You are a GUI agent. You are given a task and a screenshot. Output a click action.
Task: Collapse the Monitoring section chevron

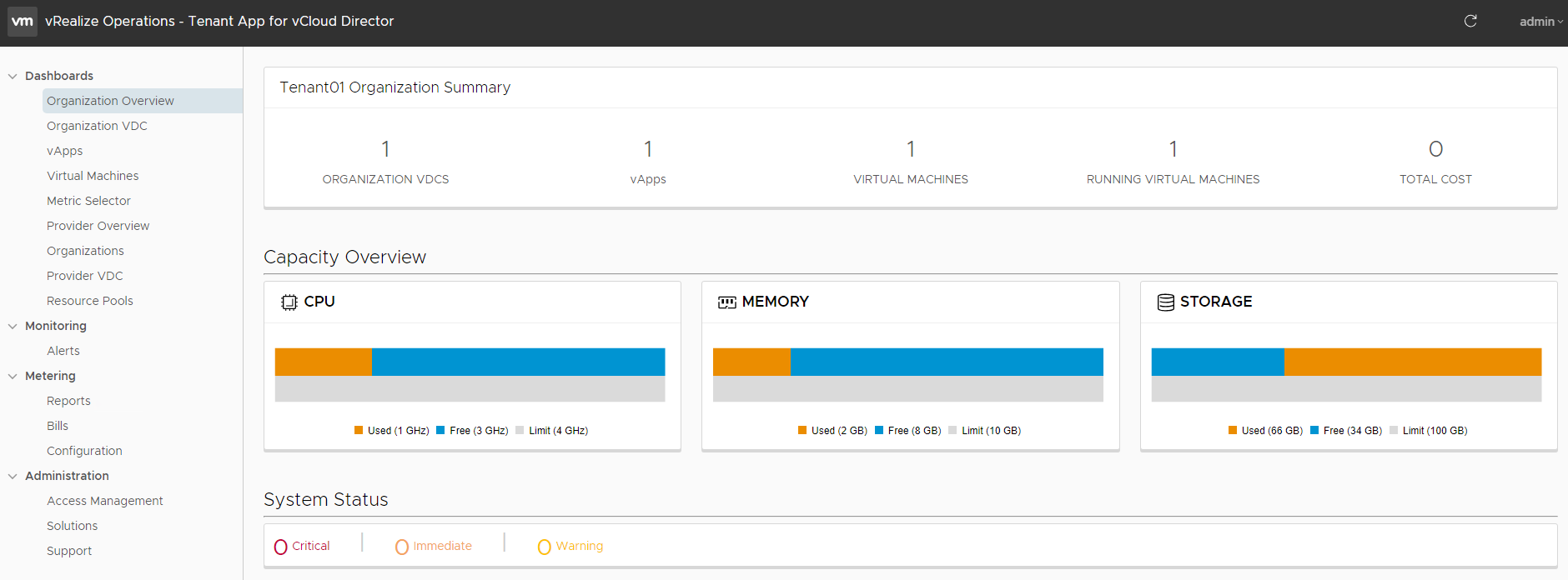click(x=13, y=326)
